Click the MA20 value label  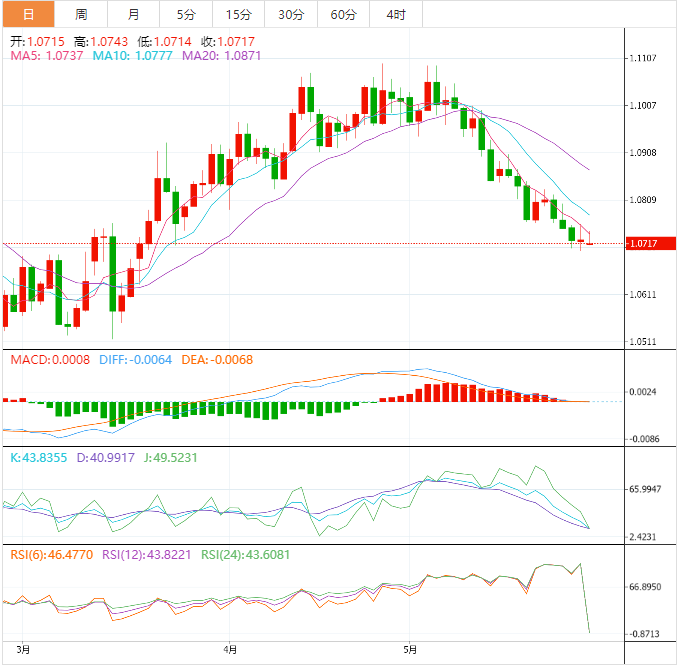[x=221, y=55]
